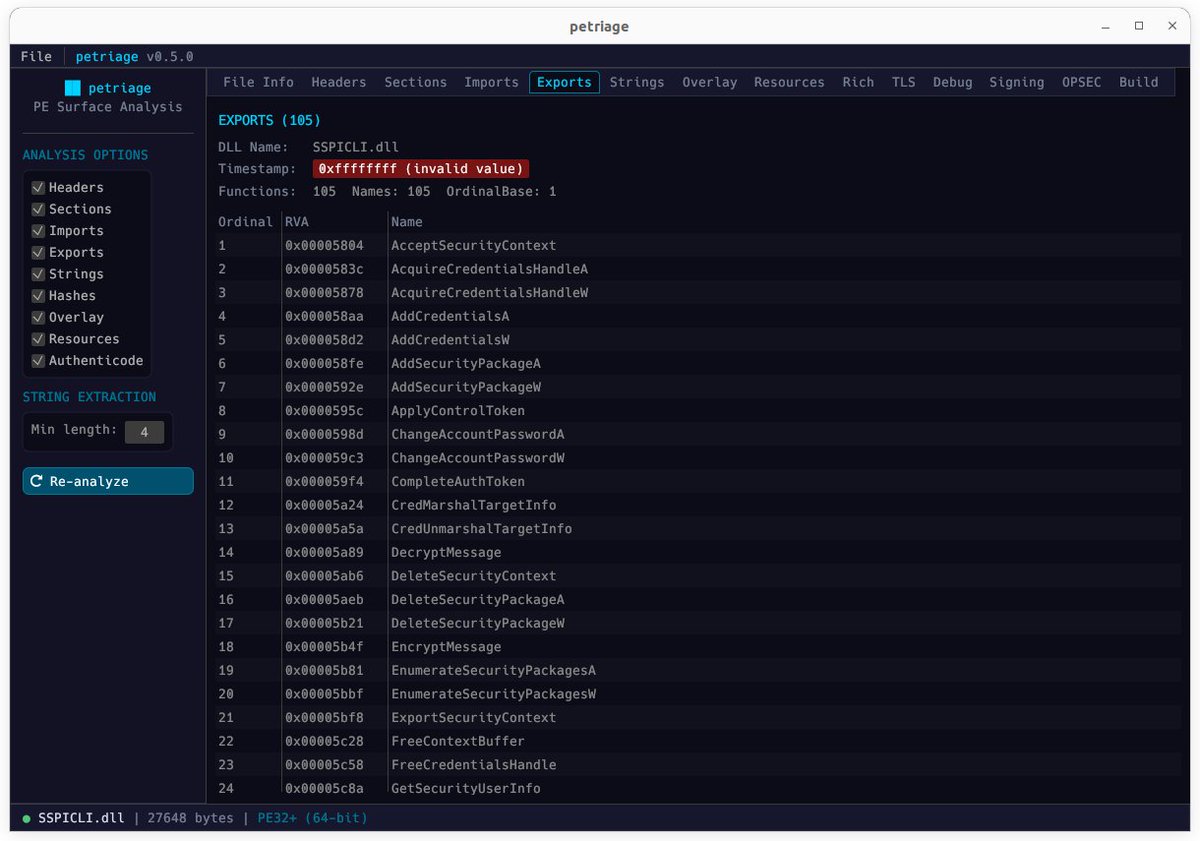Open the Sections tab
Viewport: 1200px width, 841px height.
[x=415, y=82]
